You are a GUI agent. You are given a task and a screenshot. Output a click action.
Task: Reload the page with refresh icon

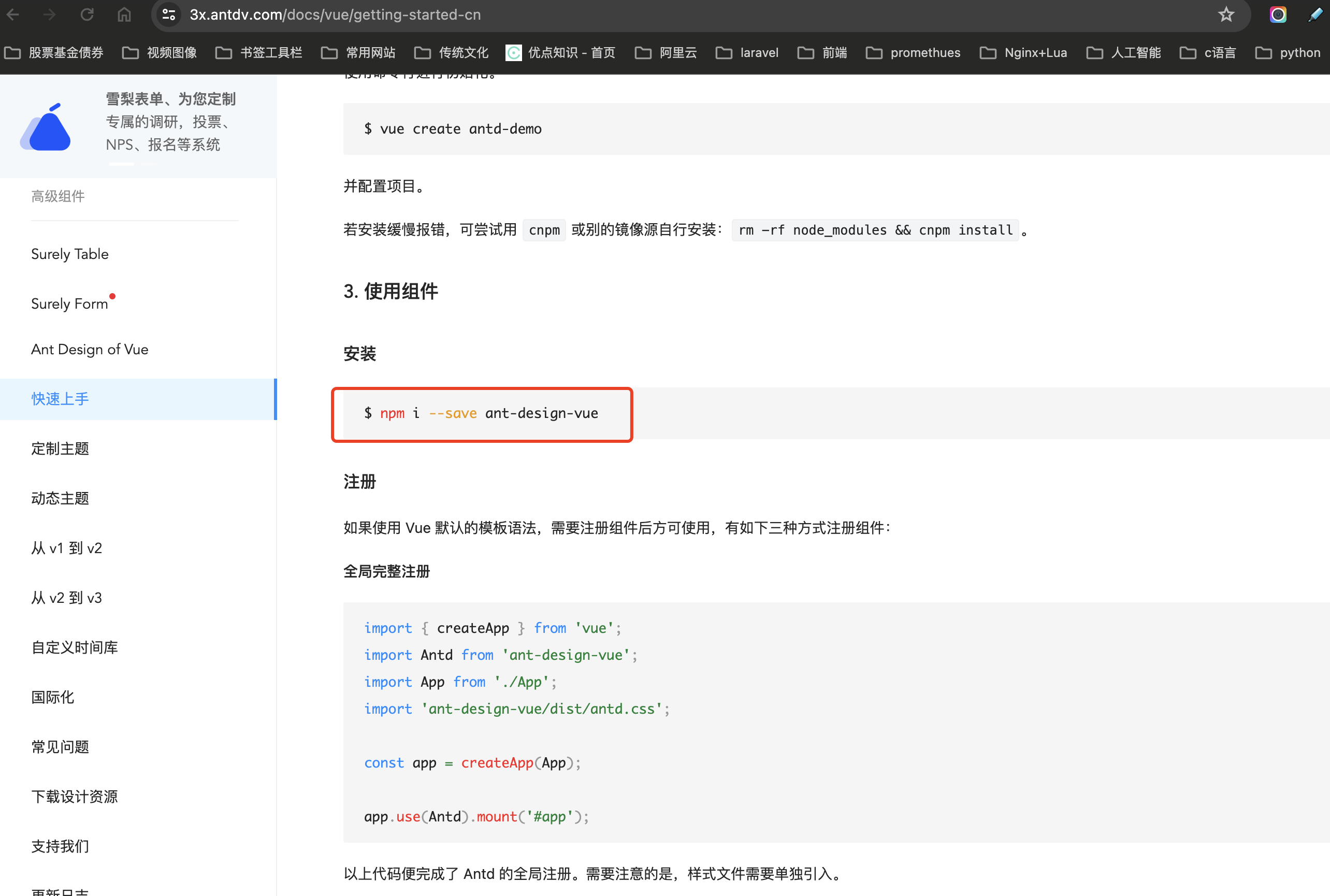tap(87, 15)
